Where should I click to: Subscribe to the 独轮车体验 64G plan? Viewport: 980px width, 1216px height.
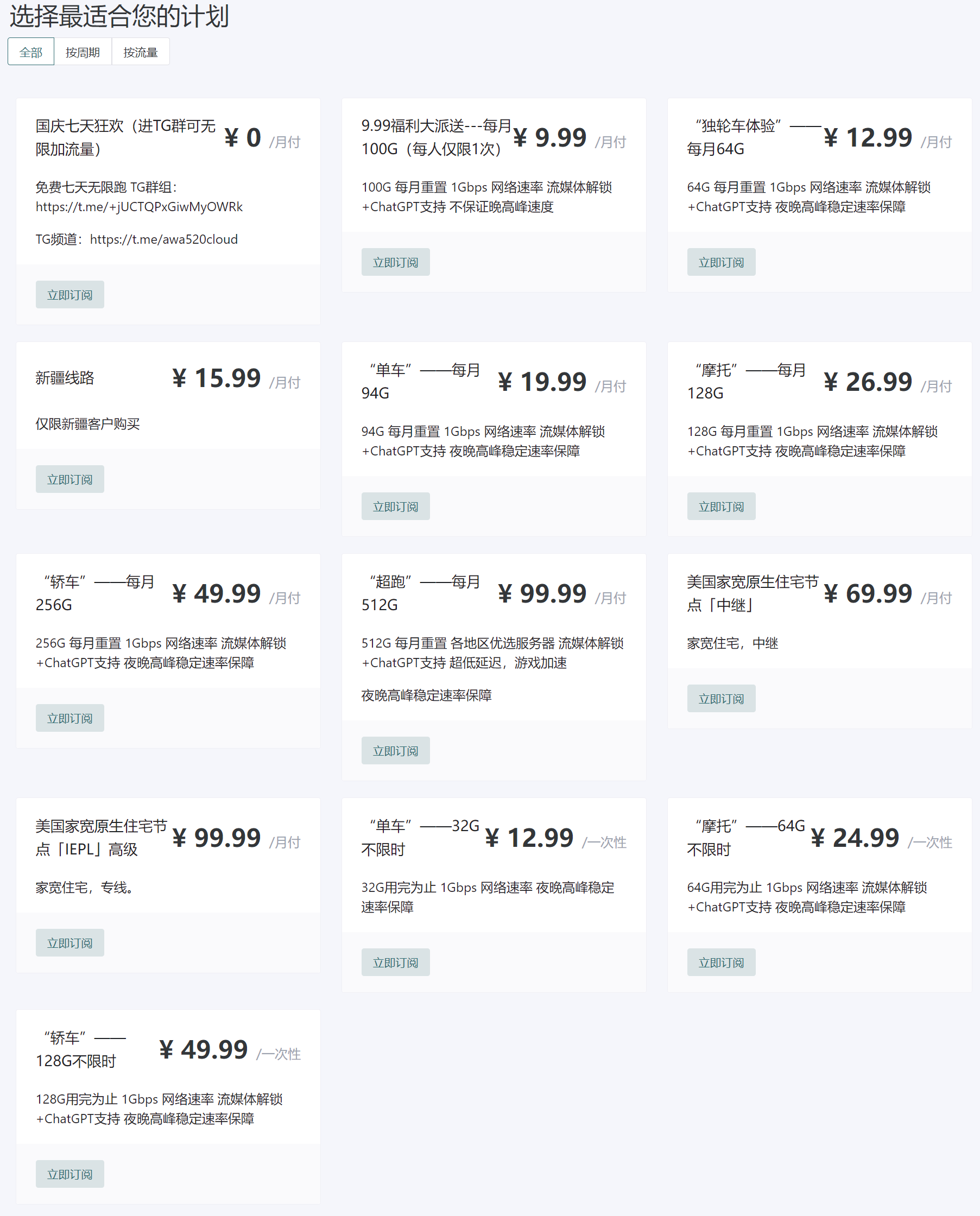[722, 262]
